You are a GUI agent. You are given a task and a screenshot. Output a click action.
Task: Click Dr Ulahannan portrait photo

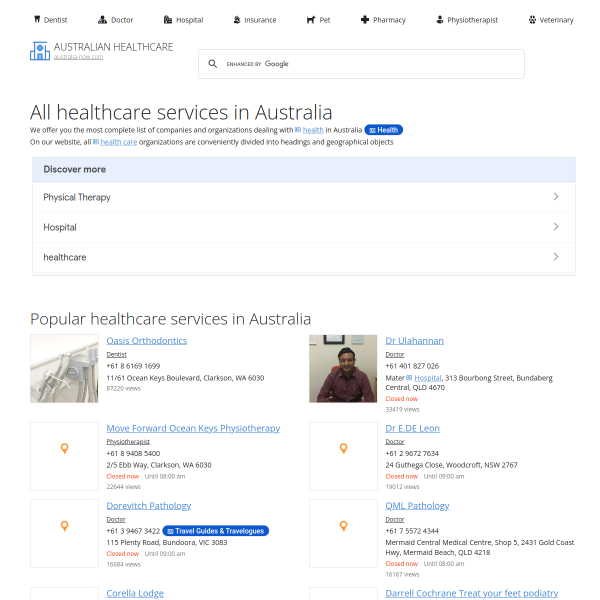[343, 368]
